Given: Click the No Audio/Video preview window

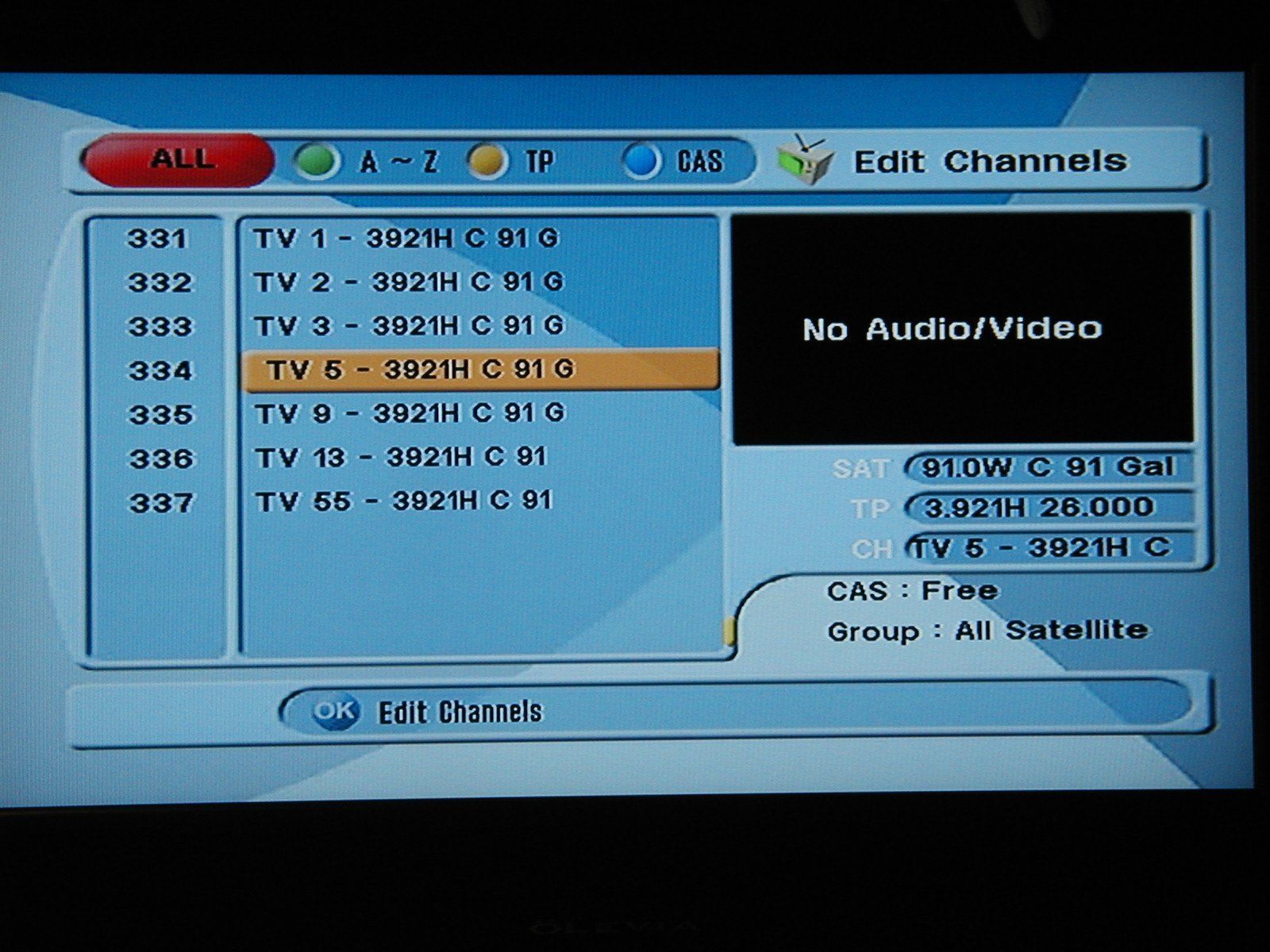Looking at the screenshot, I should pyautogui.click(x=962, y=327).
